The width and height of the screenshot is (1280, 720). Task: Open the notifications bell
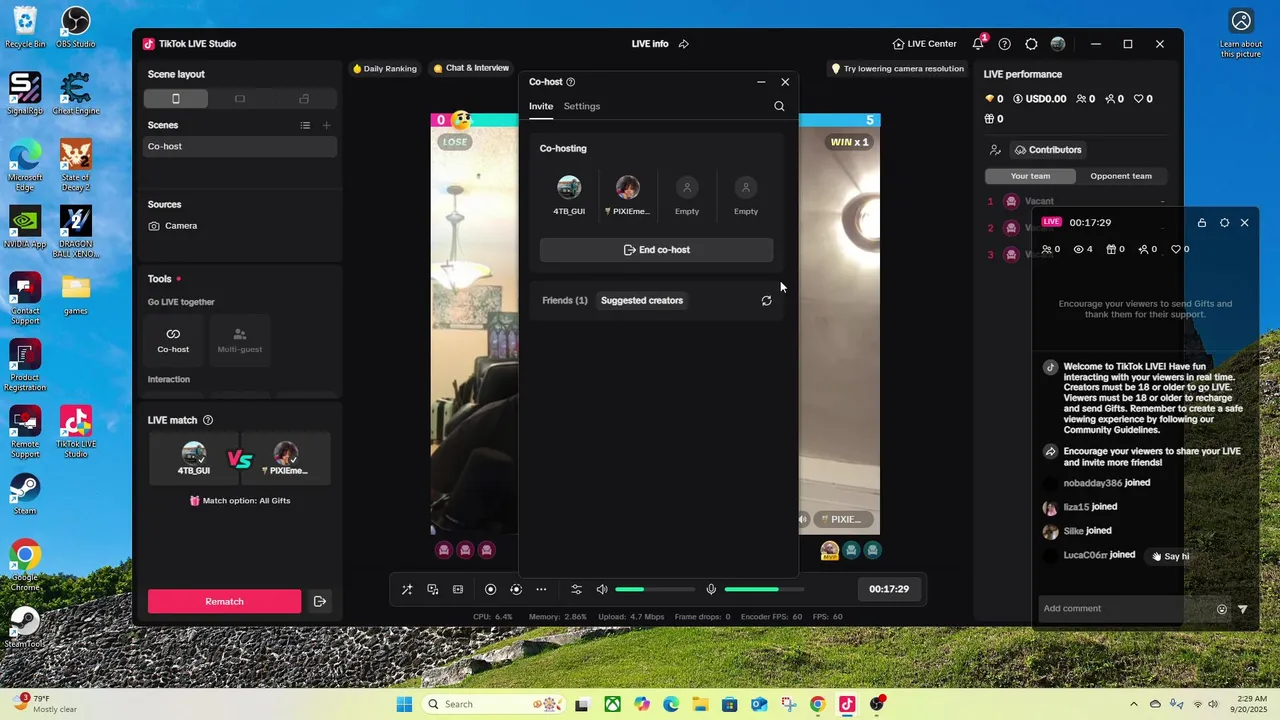[x=978, y=44]
